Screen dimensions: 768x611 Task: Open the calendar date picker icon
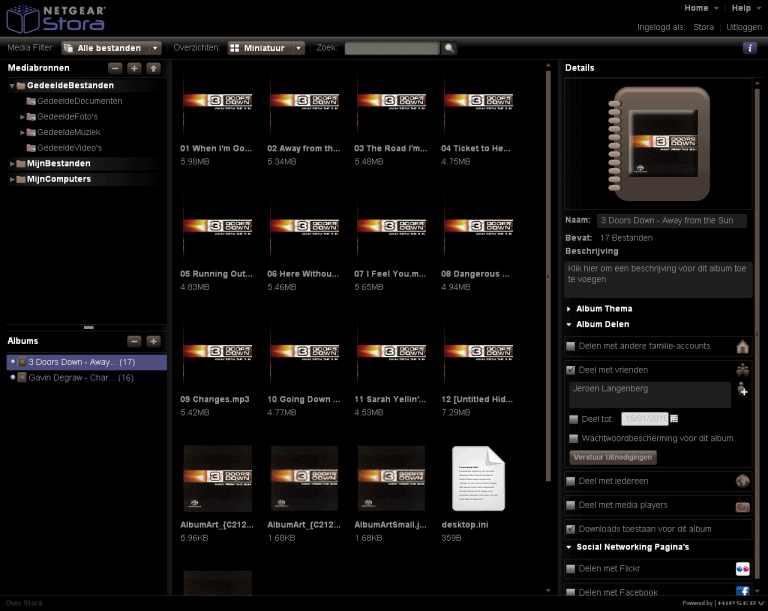(x=674, y=418)
